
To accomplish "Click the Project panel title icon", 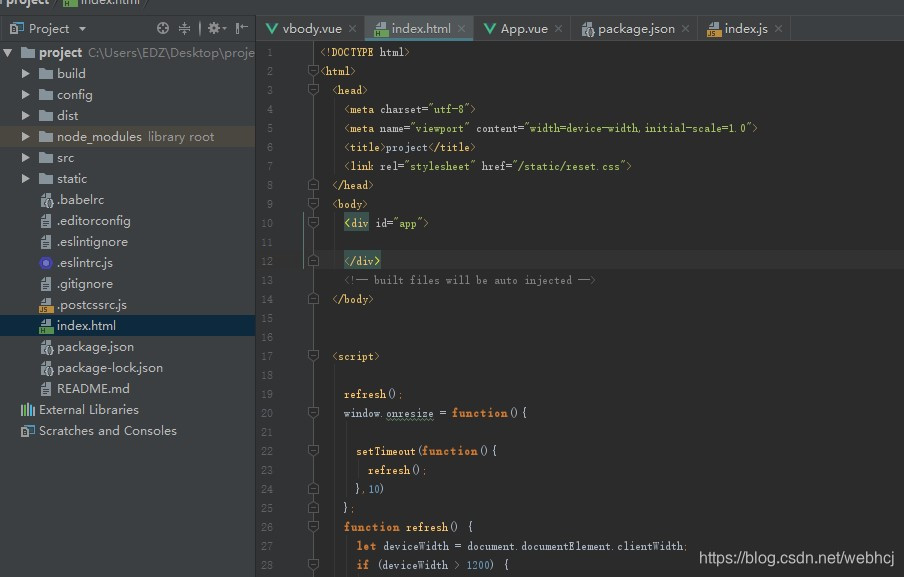I will [17, 28].
